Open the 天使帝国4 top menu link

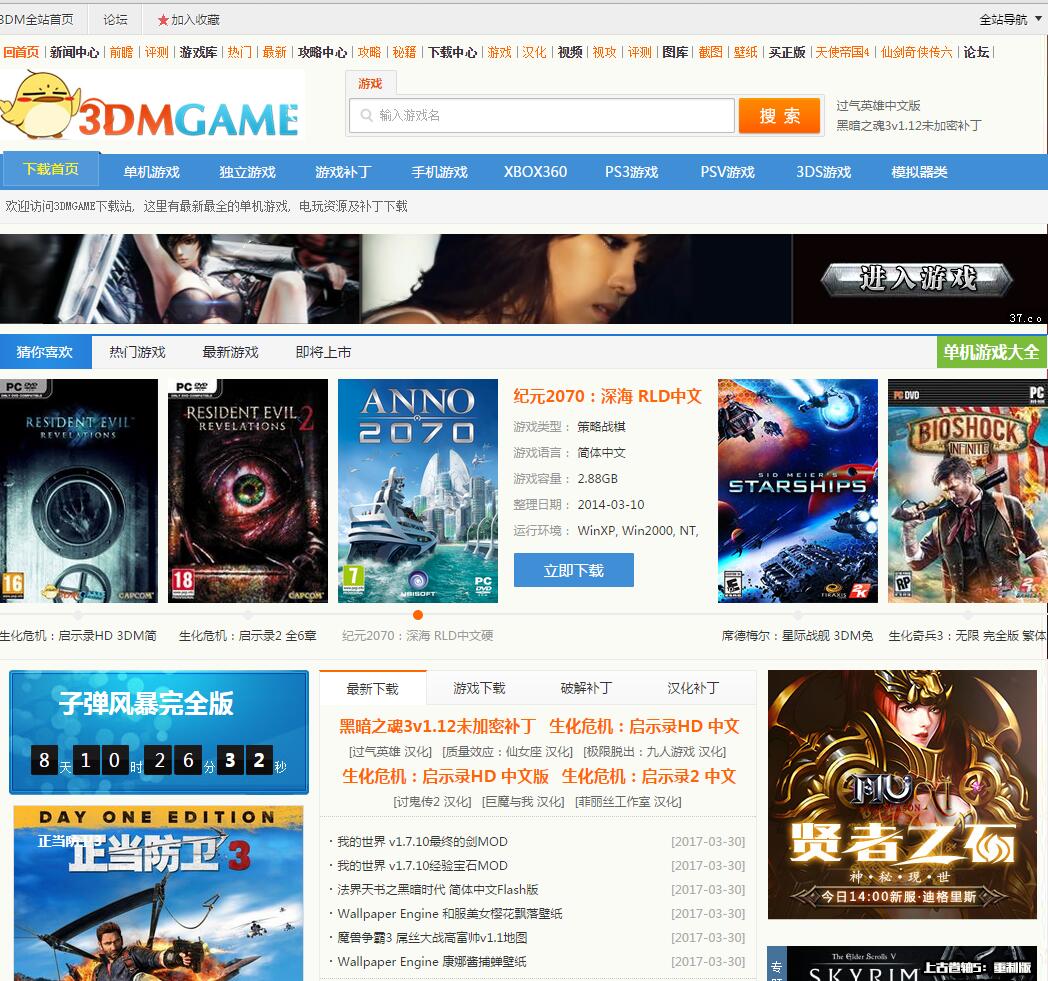click(x=842, y=52)
